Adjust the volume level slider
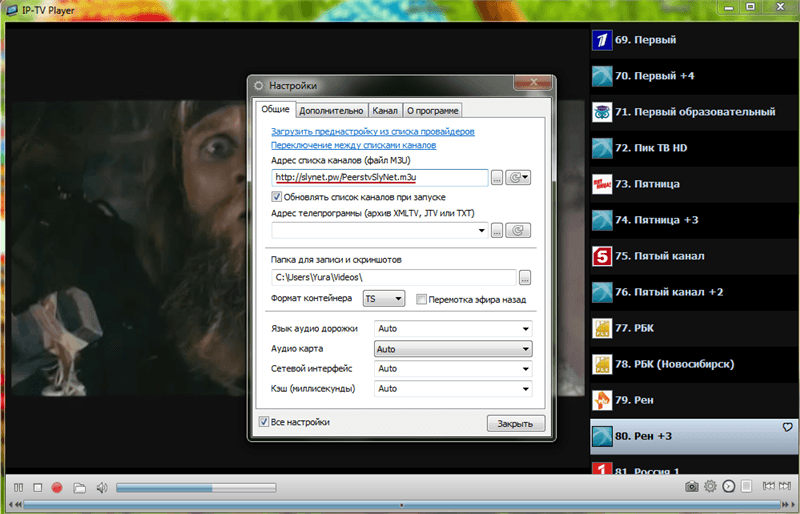The height and width of the screenshot is (514, 800). coord(196,488)
